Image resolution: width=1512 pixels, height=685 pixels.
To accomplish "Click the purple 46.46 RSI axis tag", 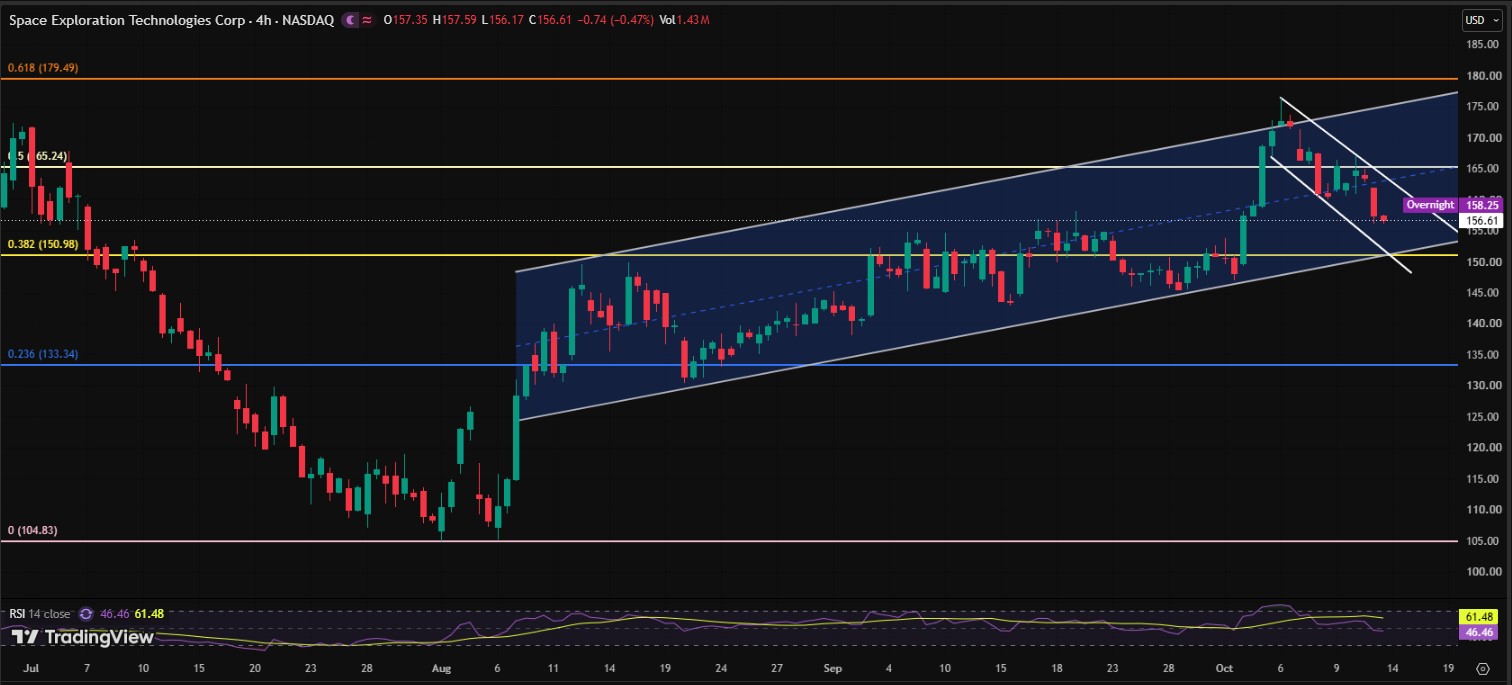I will [1480, 633].
